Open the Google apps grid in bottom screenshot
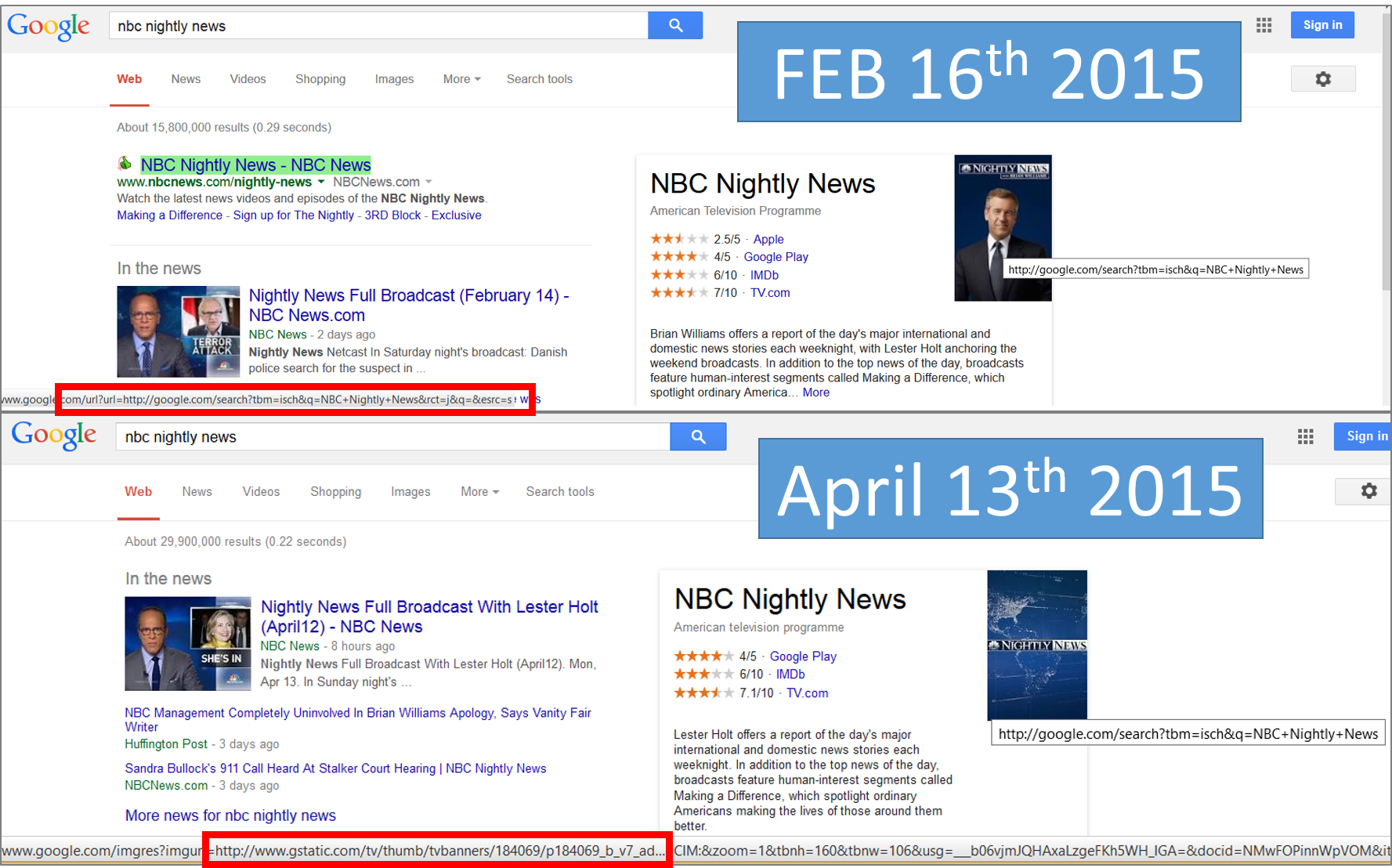 click(1305, 437)
